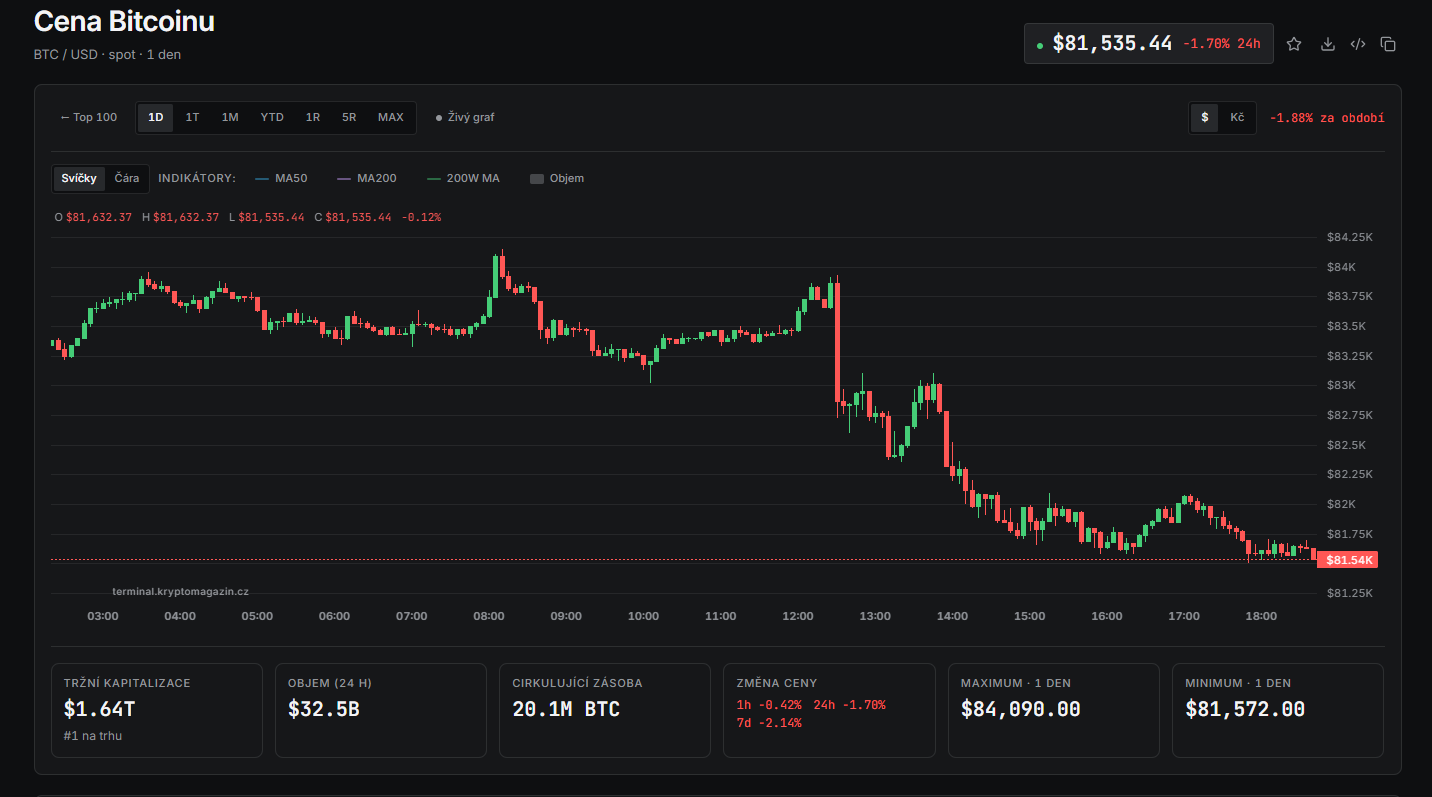Switch currency to Kč
The height and width of the screenshot is (797, 1432).
[1237, 117]
